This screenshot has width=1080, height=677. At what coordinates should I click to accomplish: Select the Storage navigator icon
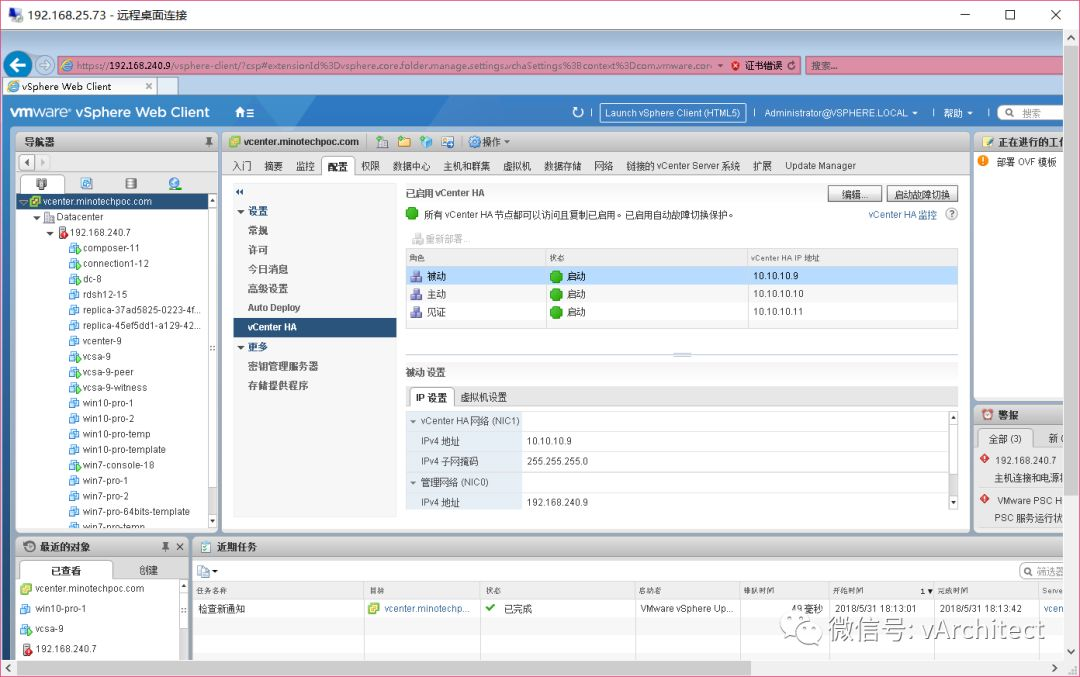click(131, 183)
